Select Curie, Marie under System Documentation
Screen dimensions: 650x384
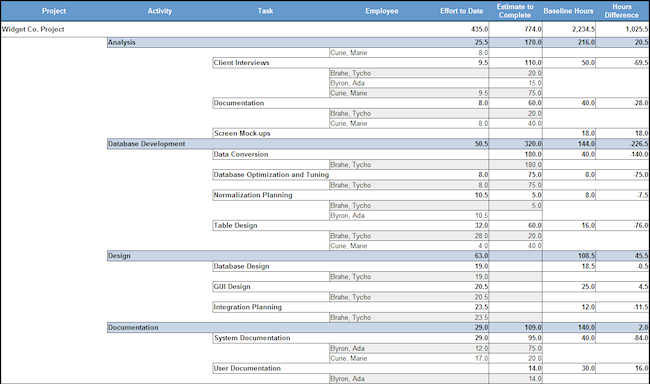(x=349, y=358)
